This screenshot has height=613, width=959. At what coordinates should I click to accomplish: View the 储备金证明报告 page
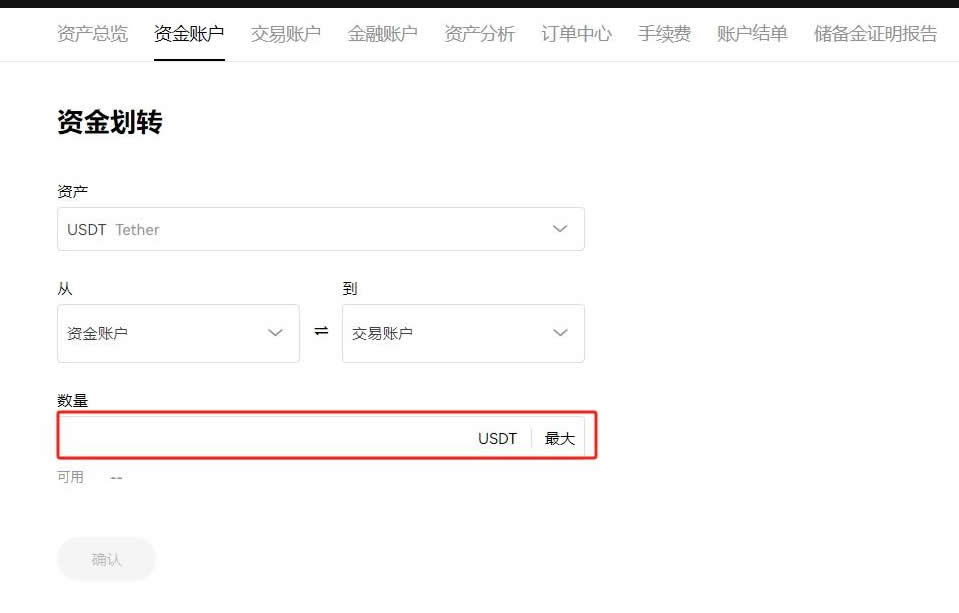pyautogui.click(x=873, y=31)
